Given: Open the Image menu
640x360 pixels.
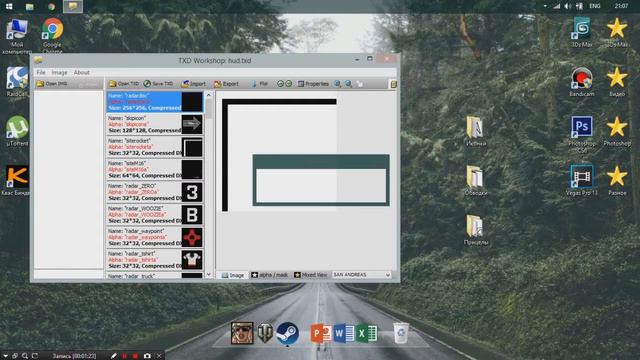Looking at the screenshot, I should click(x=59, y=72).
